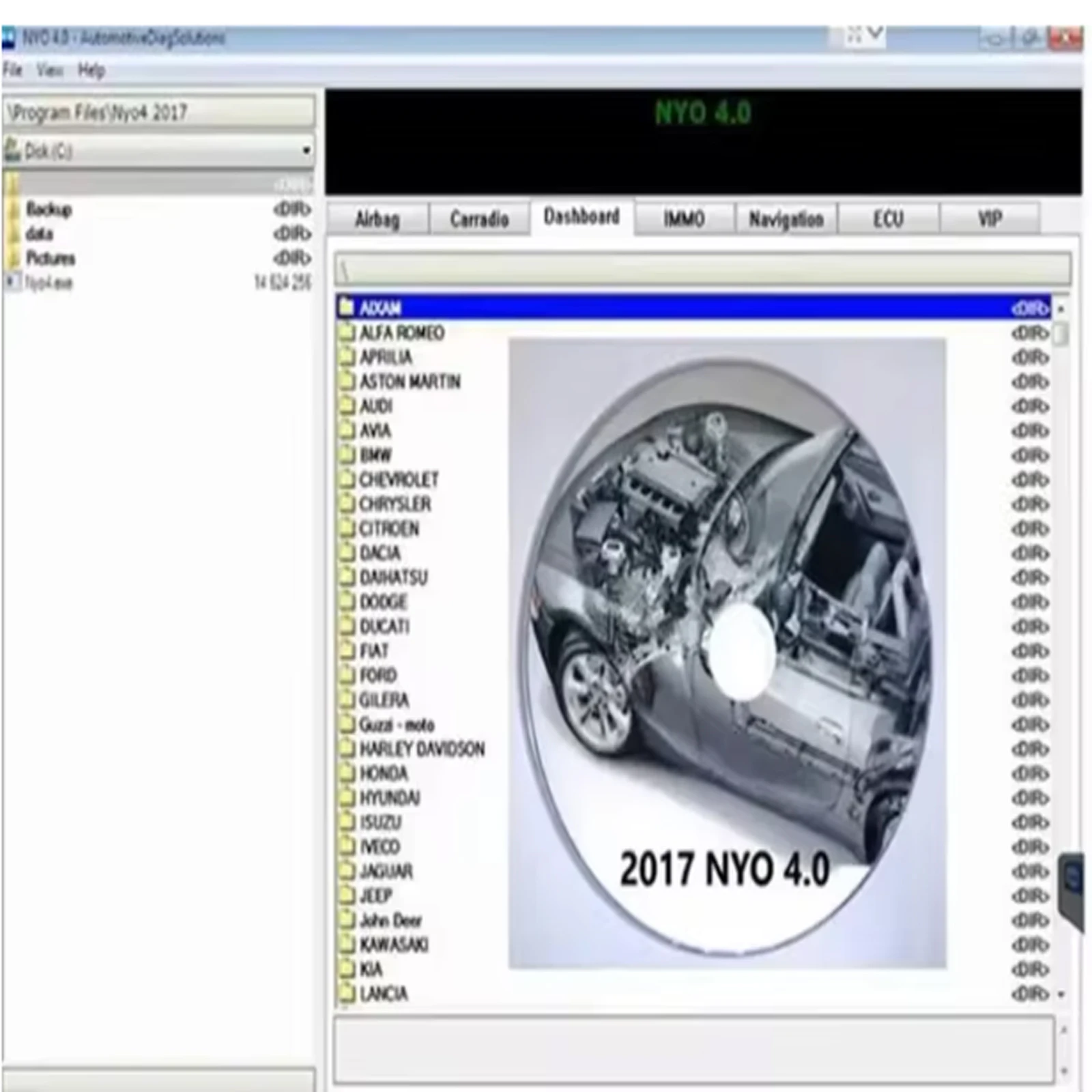Click the DODGE folder icon

[x=347, y=602]
